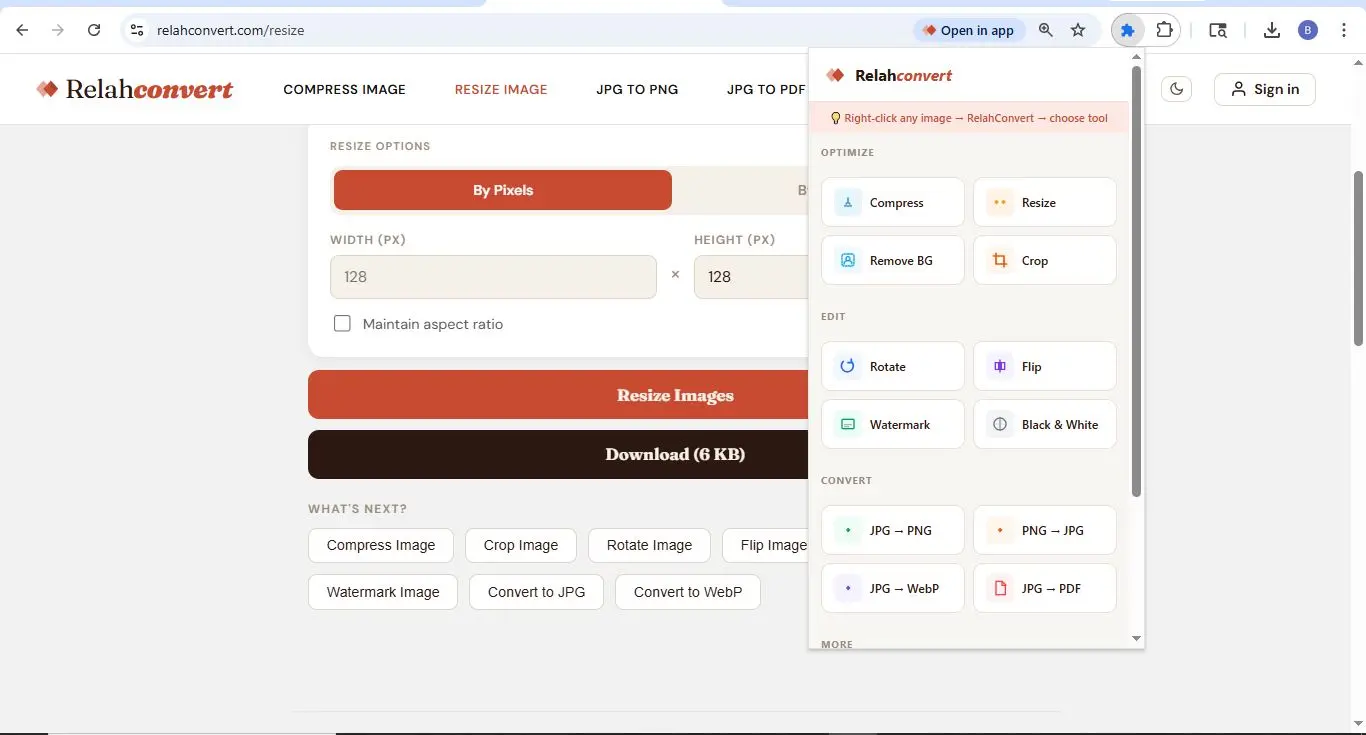Open the browser downloads list
Screen dimensions: 1366x735
(x=1272, y=30)
